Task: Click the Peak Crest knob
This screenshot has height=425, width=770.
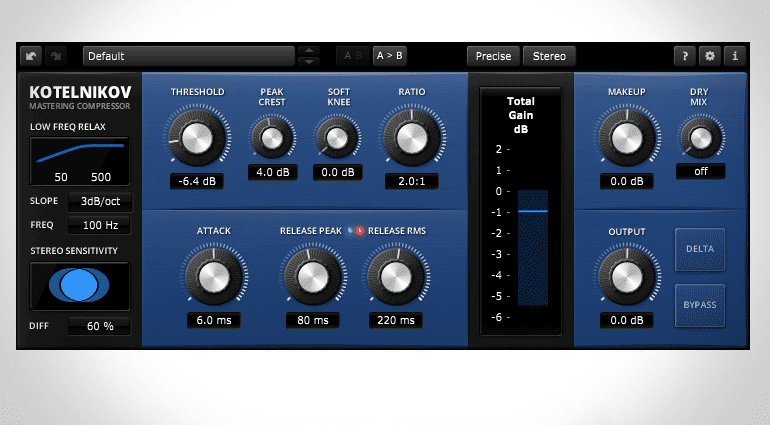Action: tap(272, 138)
